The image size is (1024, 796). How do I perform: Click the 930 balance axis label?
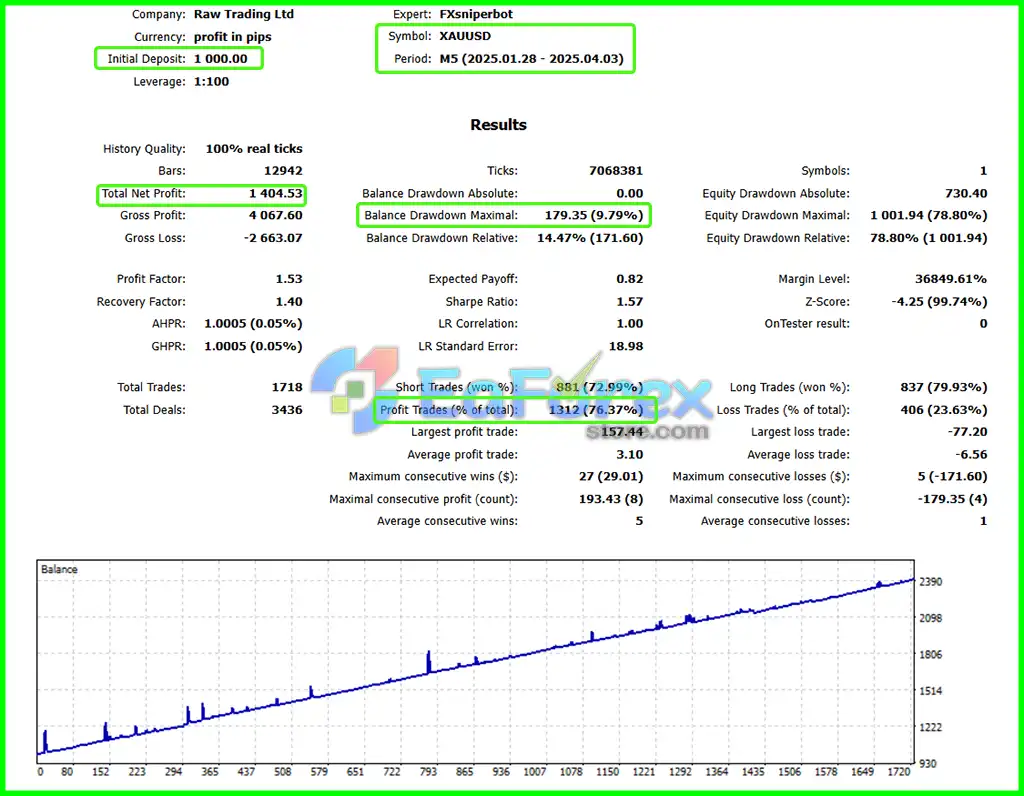coord(928,763)
